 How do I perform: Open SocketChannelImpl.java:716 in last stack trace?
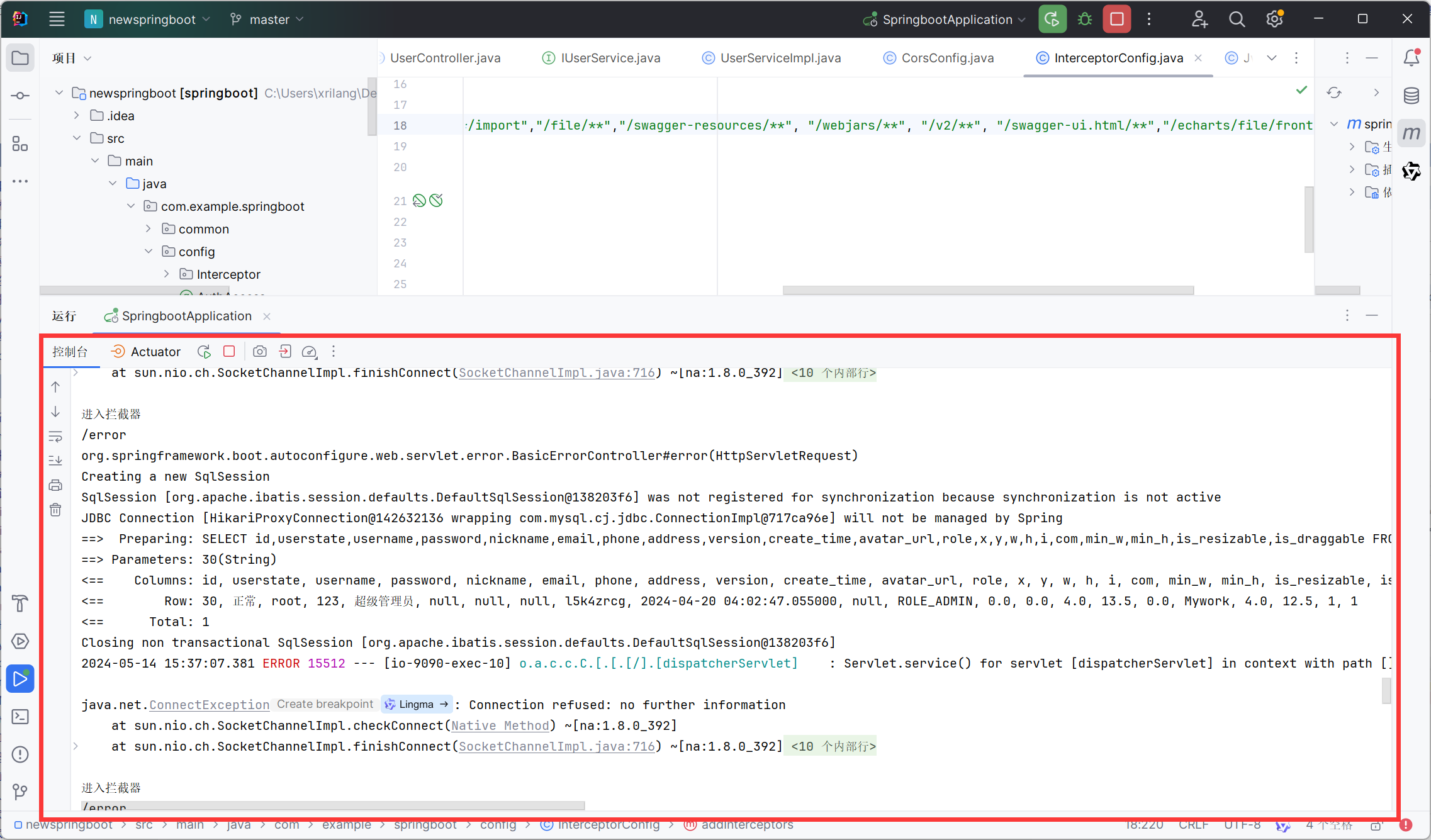coord(557,747)
